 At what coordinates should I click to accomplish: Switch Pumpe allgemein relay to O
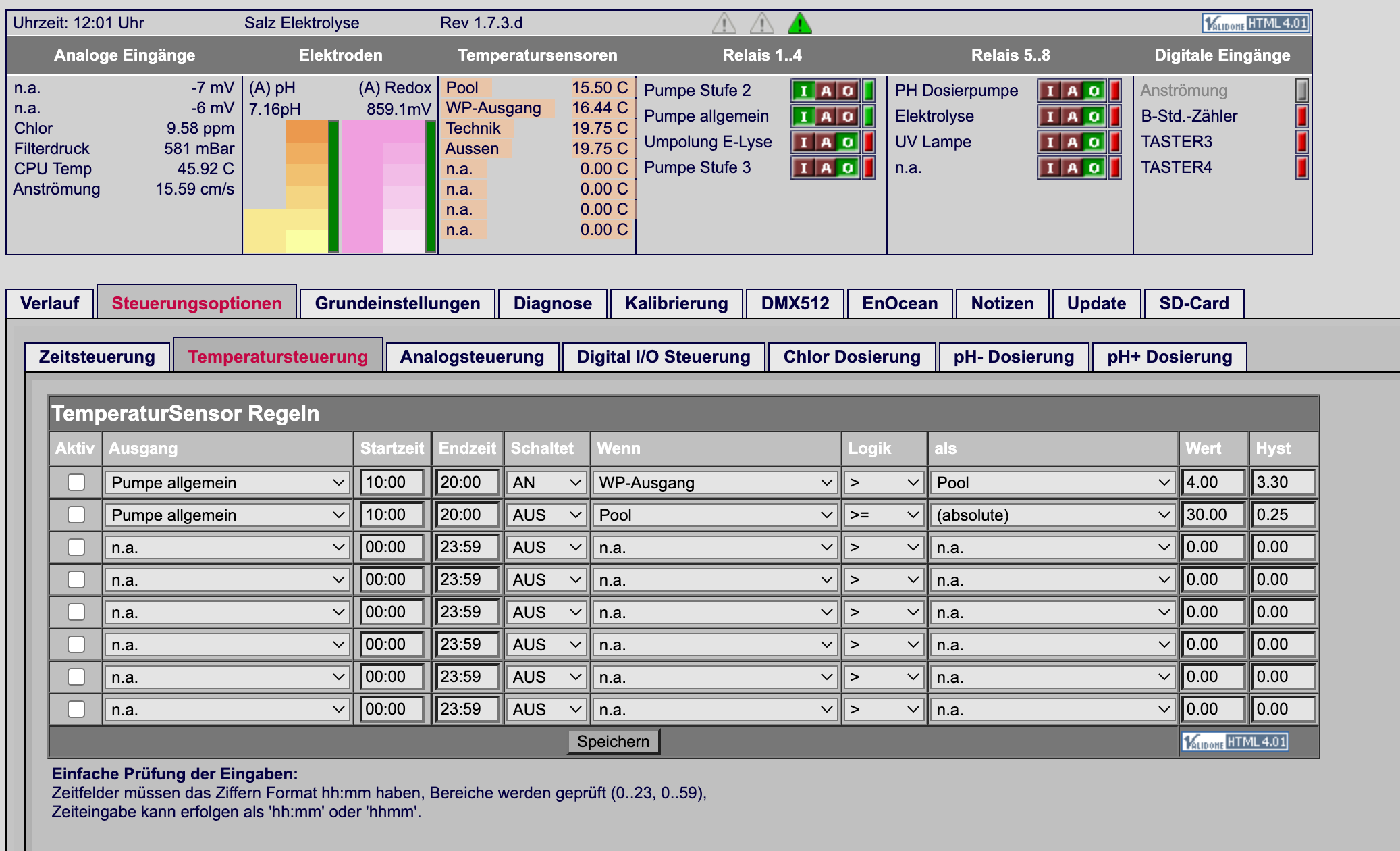848,116
